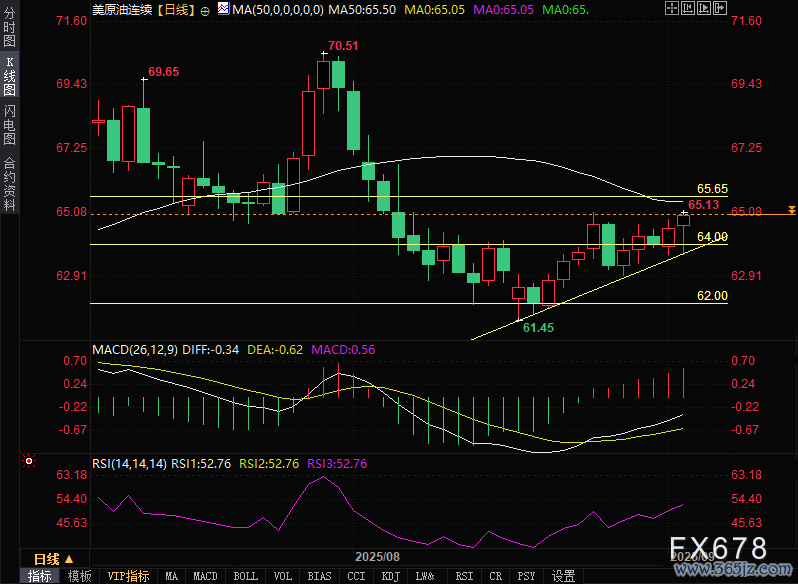
Task: Toggle the VOL indicator button
Action: [283, 576]
